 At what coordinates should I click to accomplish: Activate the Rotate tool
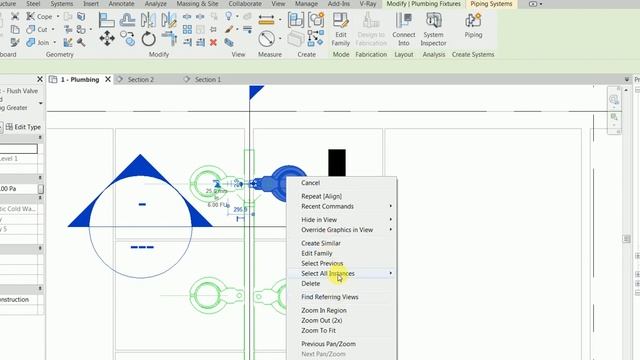point(149,39)
